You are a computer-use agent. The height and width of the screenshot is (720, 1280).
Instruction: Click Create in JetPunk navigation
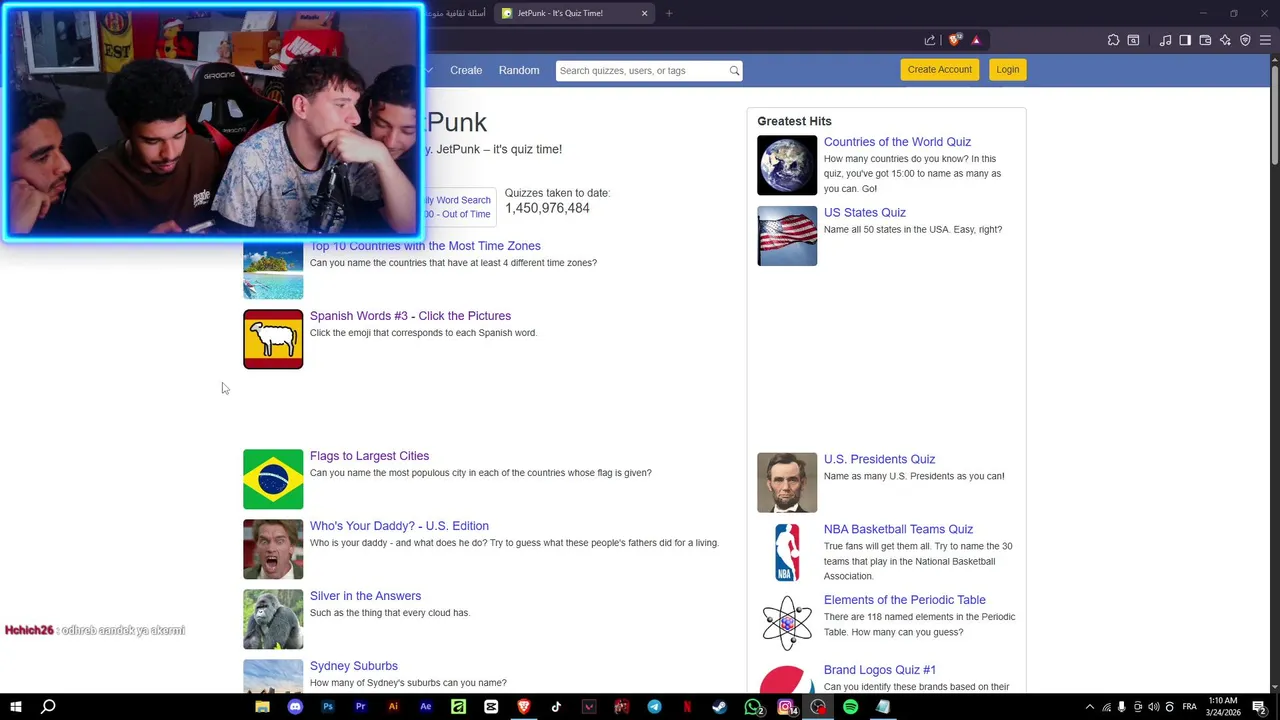pyautogui.click(x=466, y=70)
